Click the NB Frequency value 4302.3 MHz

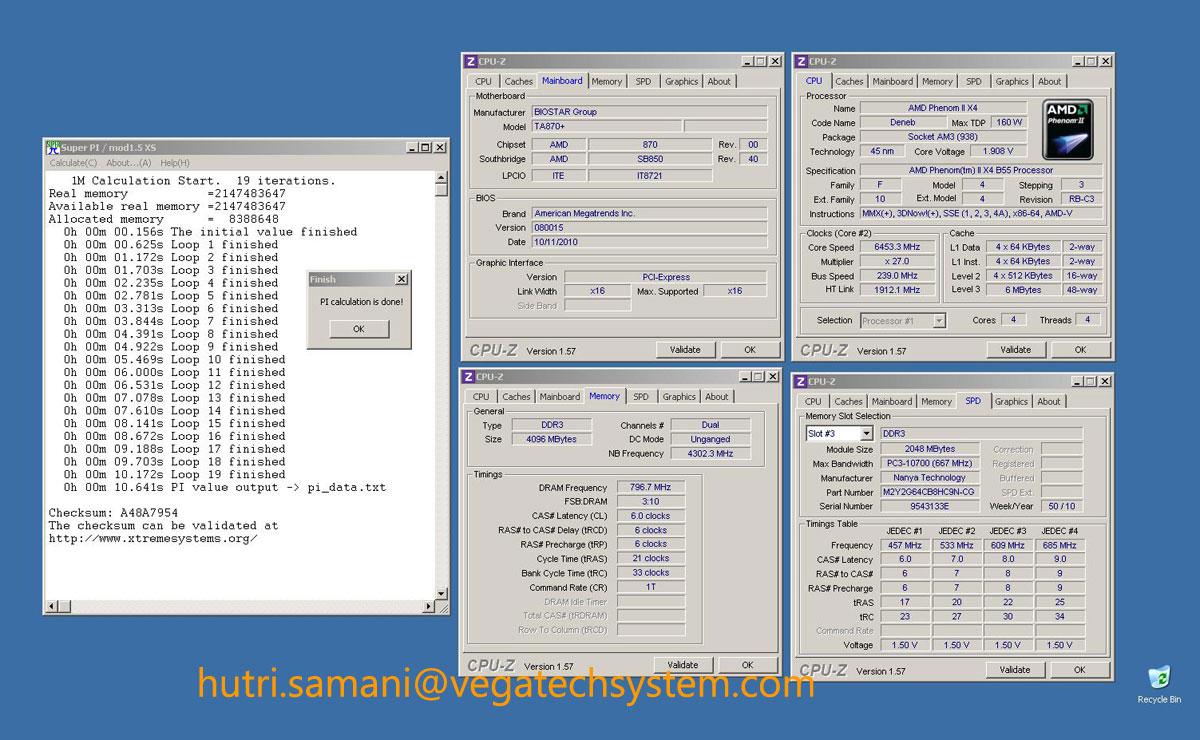click(x=710, y=454)
